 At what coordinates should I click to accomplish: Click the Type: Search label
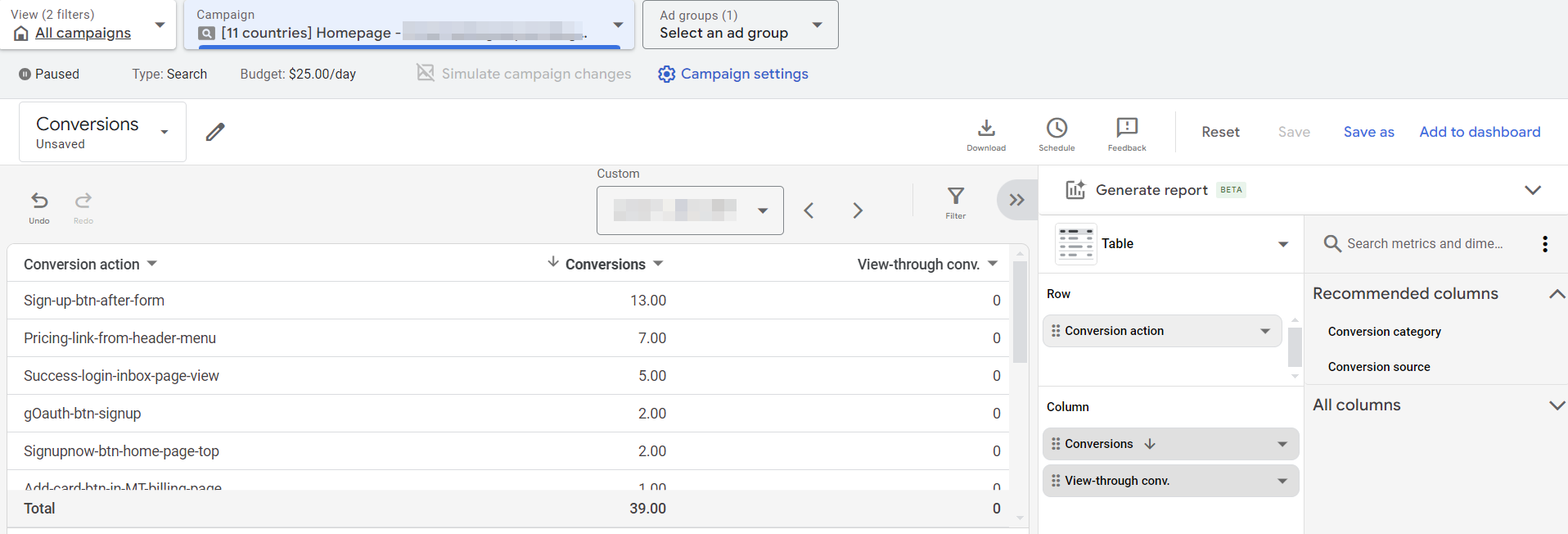(169, 74)
